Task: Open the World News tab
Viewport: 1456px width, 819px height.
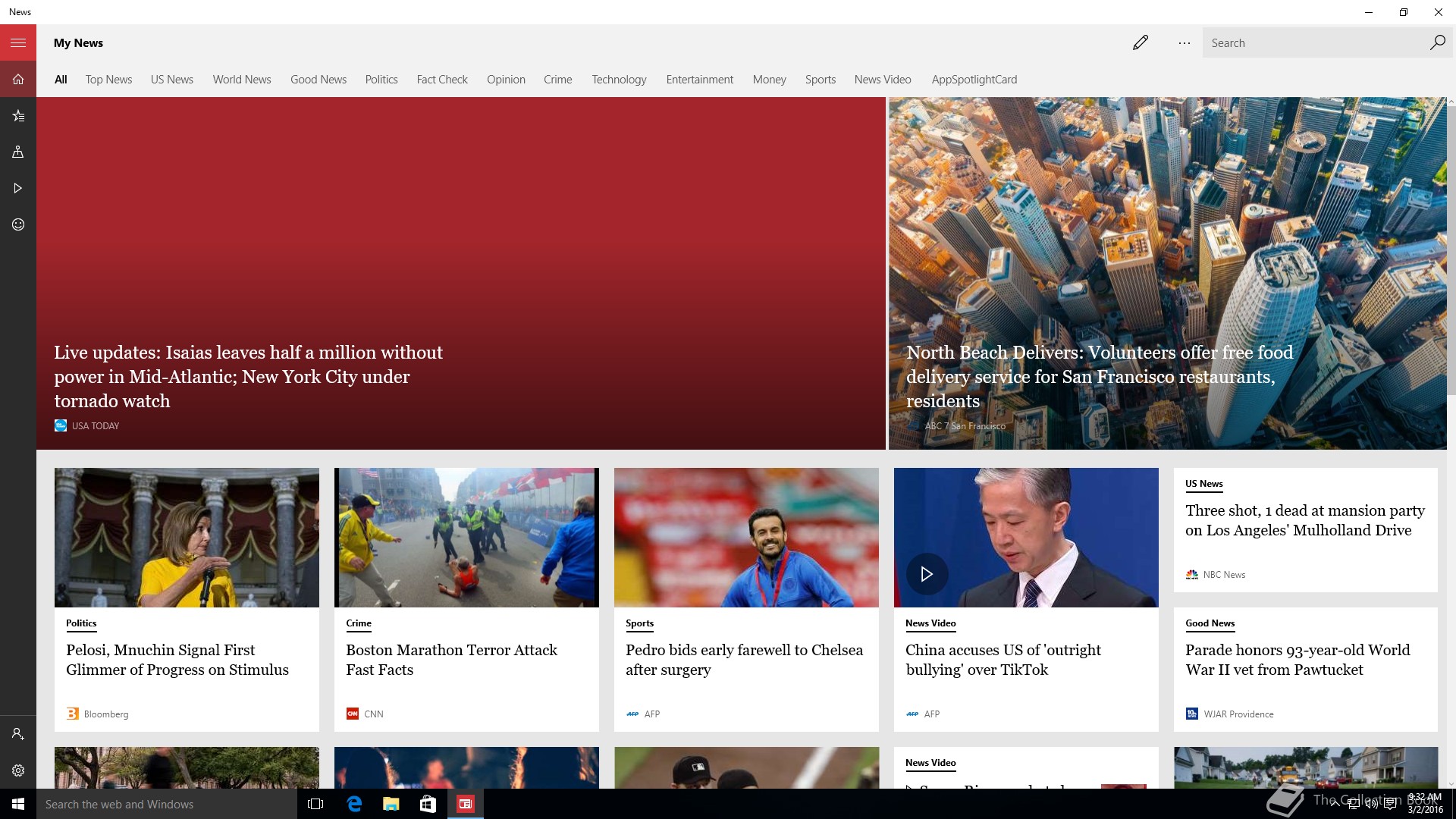Action: [x=242, y=80]
